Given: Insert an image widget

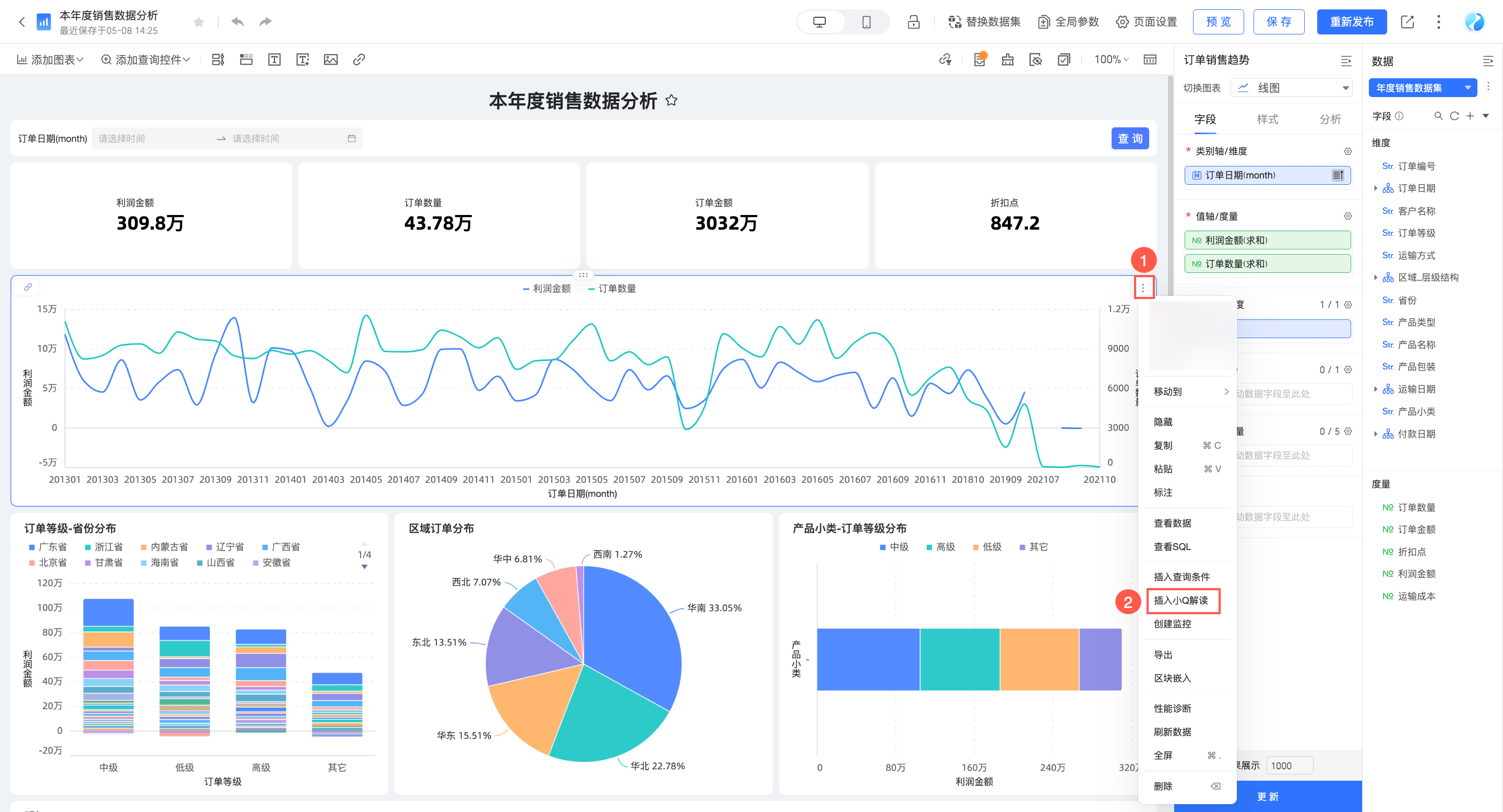Looking at the screenshot, I should coord(330,59).
